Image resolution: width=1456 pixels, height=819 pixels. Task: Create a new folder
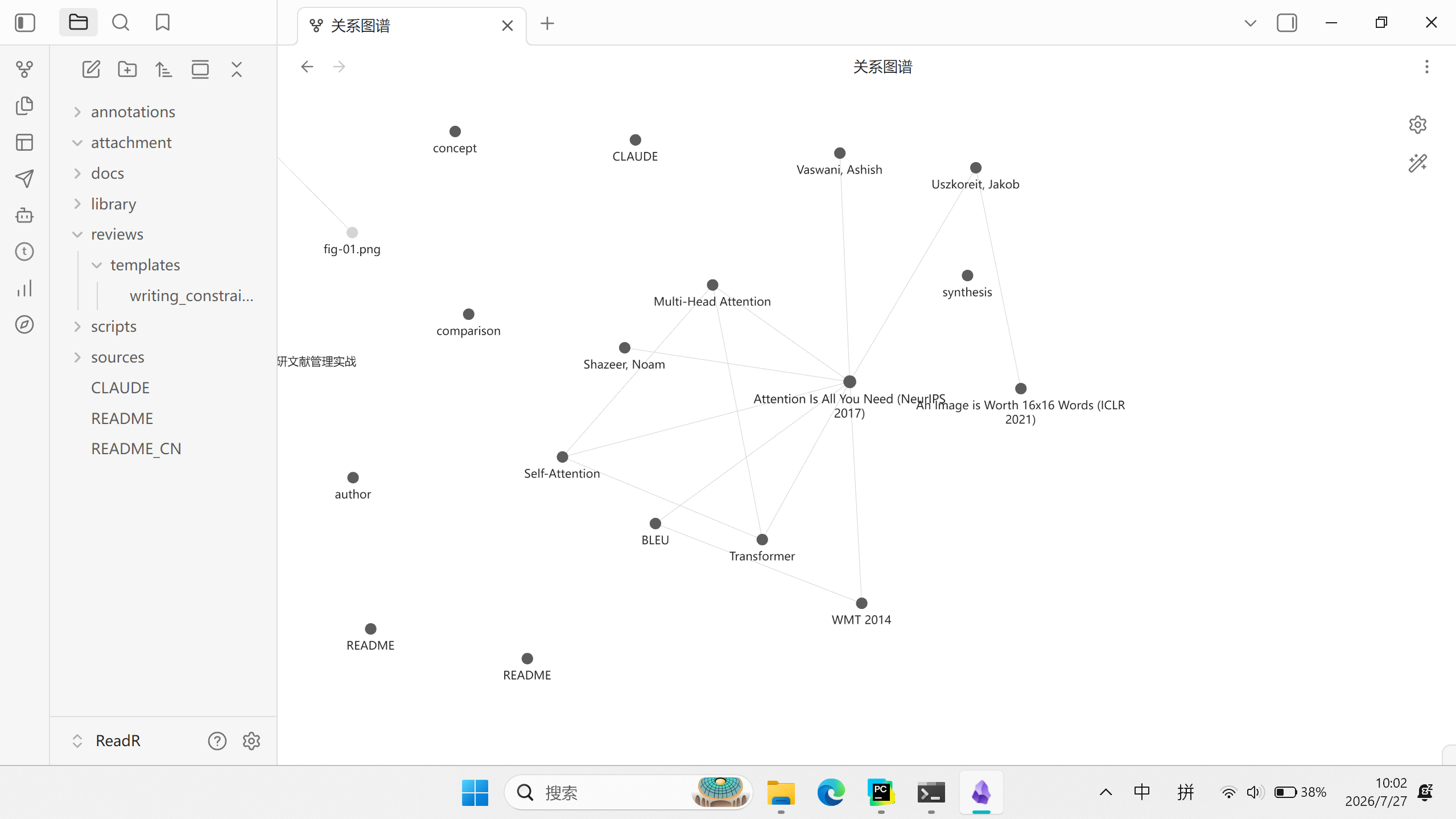127,69
